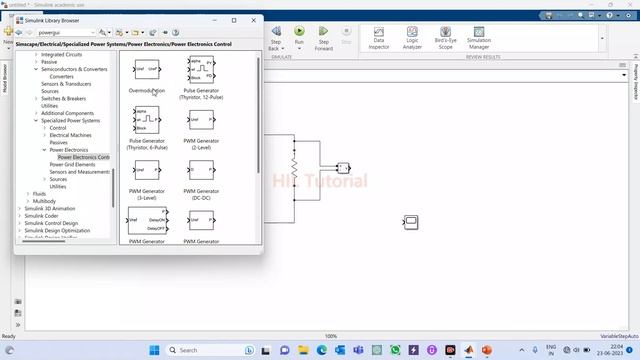Expand the Switches & Breakers node
The image size is (640, 360).
point(36,98)
